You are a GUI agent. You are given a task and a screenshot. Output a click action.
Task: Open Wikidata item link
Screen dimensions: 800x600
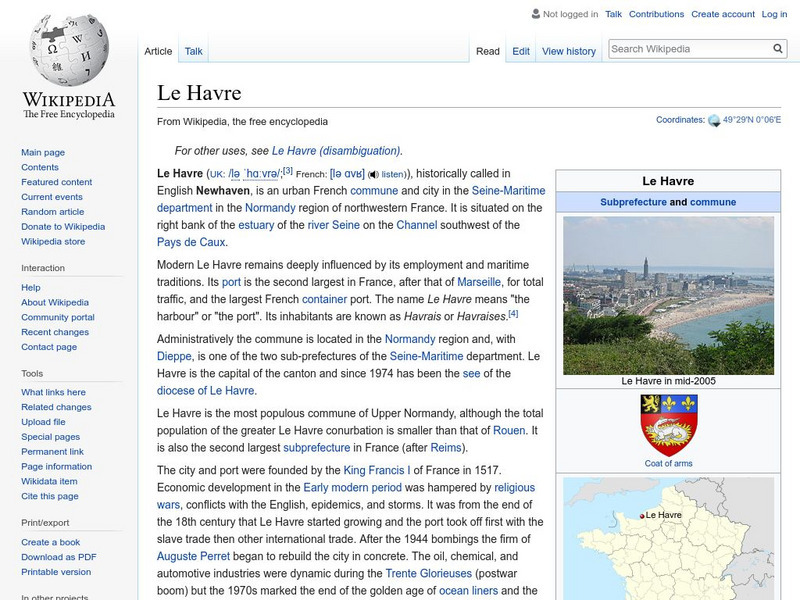(x=49, y=481)
